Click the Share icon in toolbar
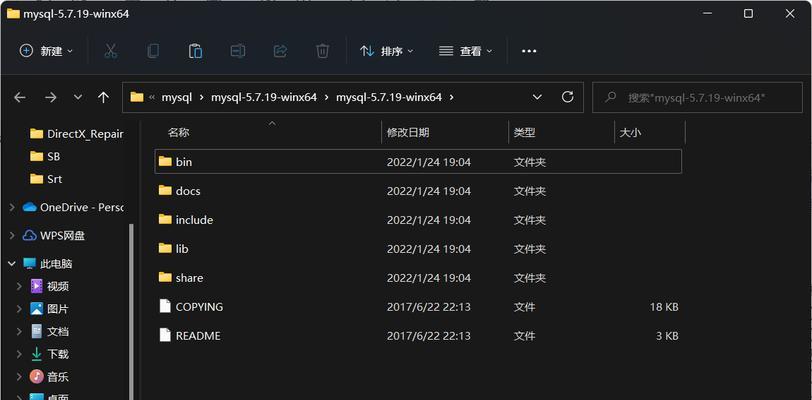The height and width of the screenshot is (400, 812). pos(280,51)
